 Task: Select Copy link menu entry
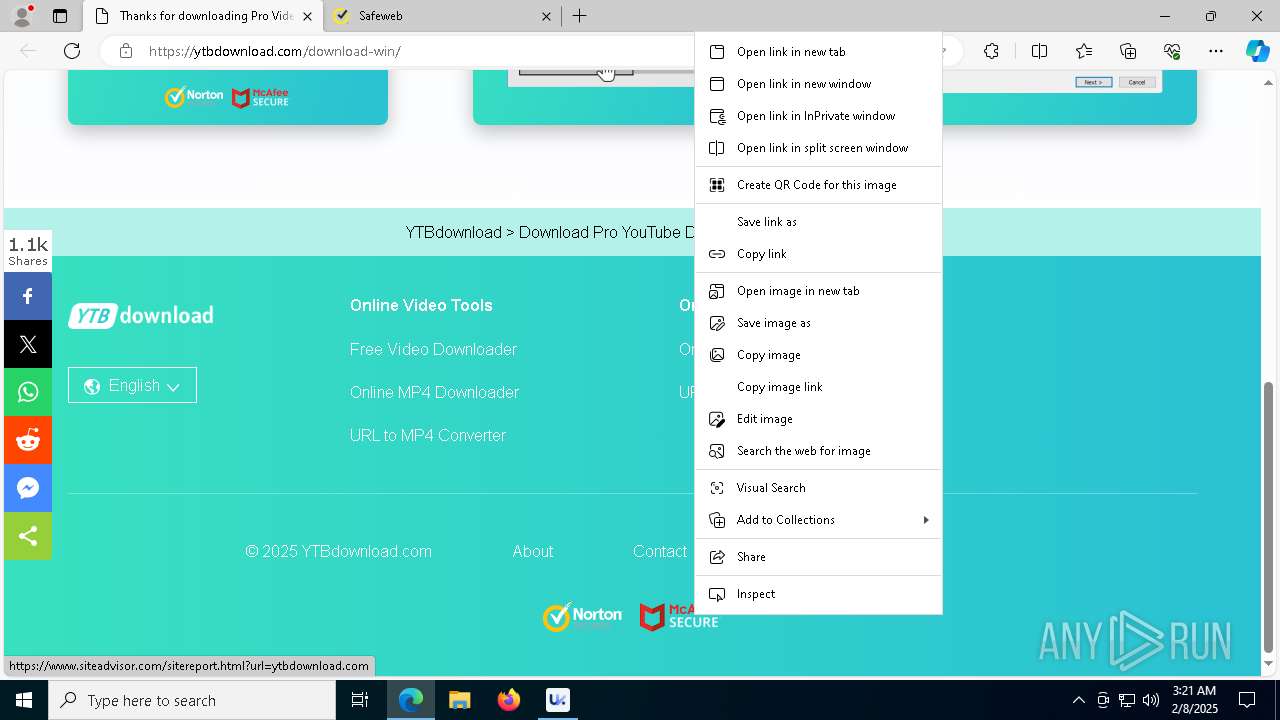(x=818, y=254)
